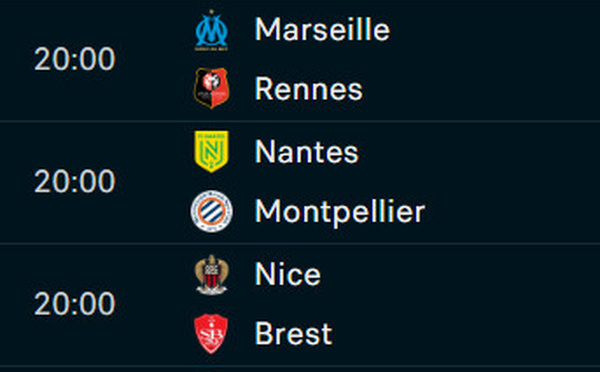Select the Nice eagle crest
The height and width of the screenshot is (372, 600).
tap(212, 275)
